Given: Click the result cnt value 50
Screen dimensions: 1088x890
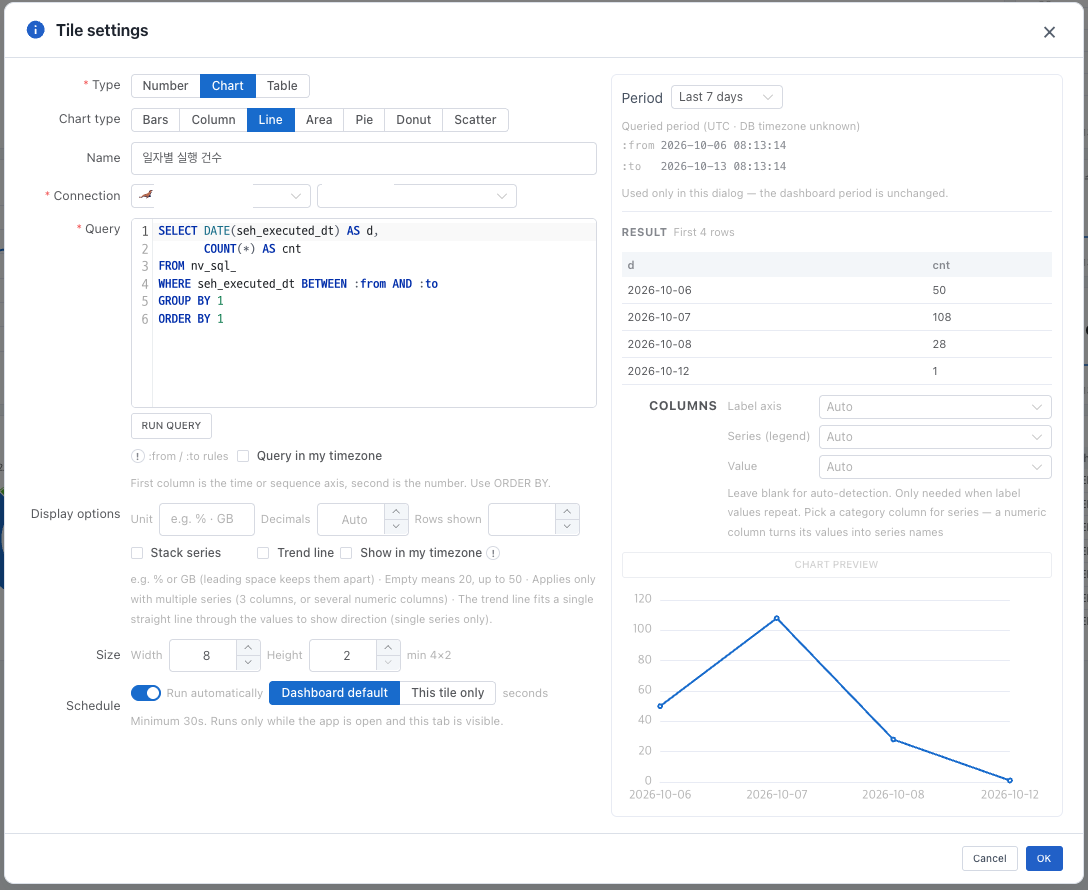Looking at the screenshot, I should click(939, 290).
